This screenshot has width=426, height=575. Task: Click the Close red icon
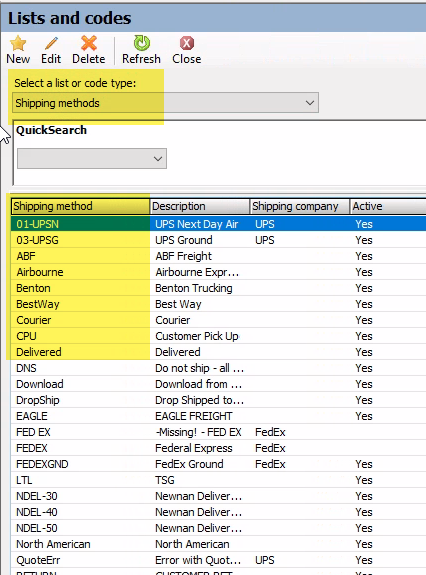[187, 43]
